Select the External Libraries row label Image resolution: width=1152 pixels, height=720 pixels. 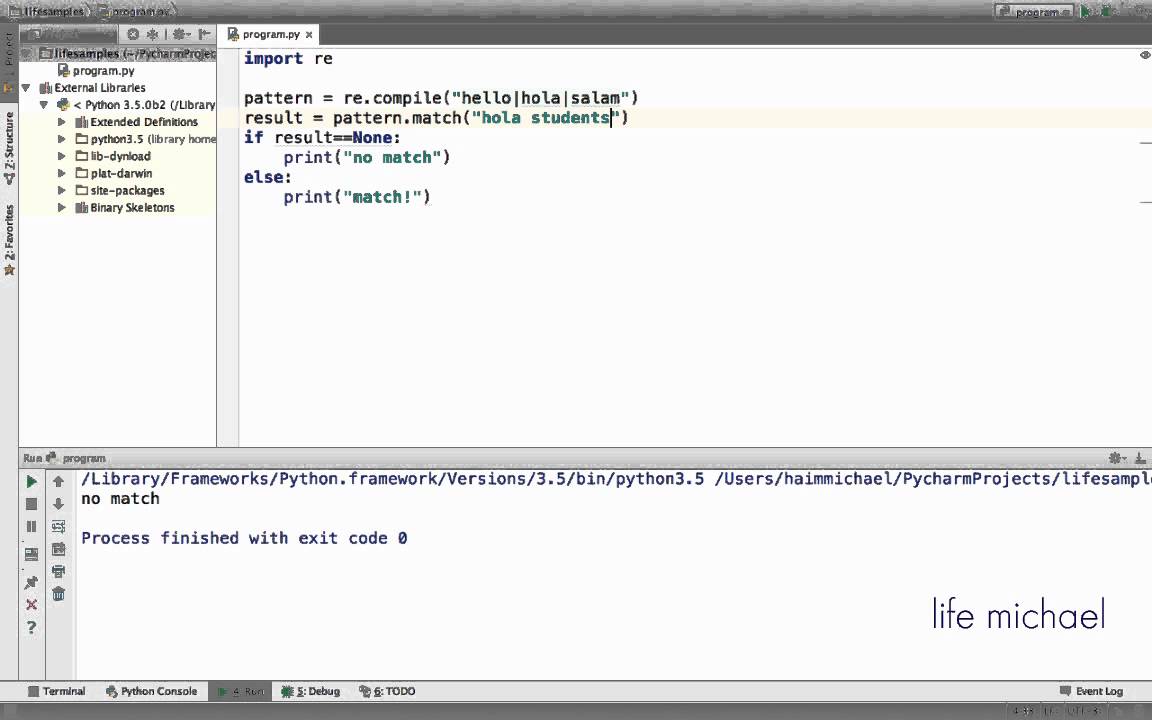100,87
